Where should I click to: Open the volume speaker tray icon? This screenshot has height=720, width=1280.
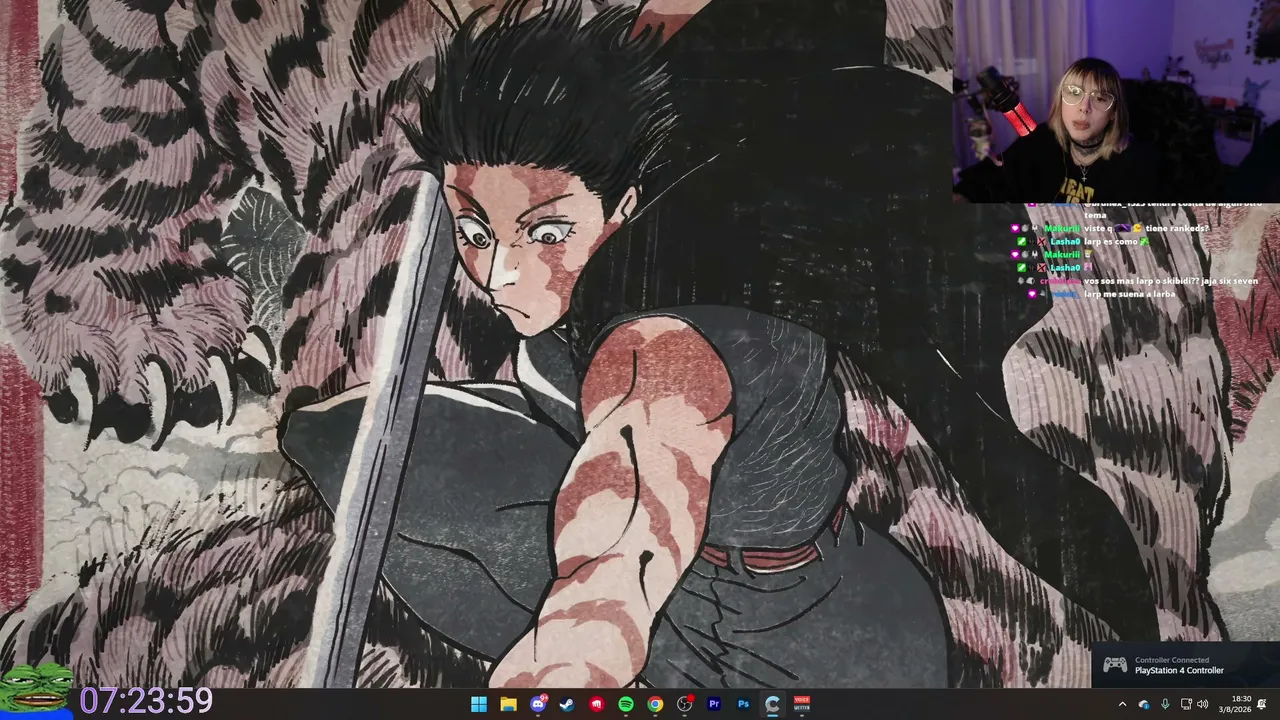pos(1203,704)
